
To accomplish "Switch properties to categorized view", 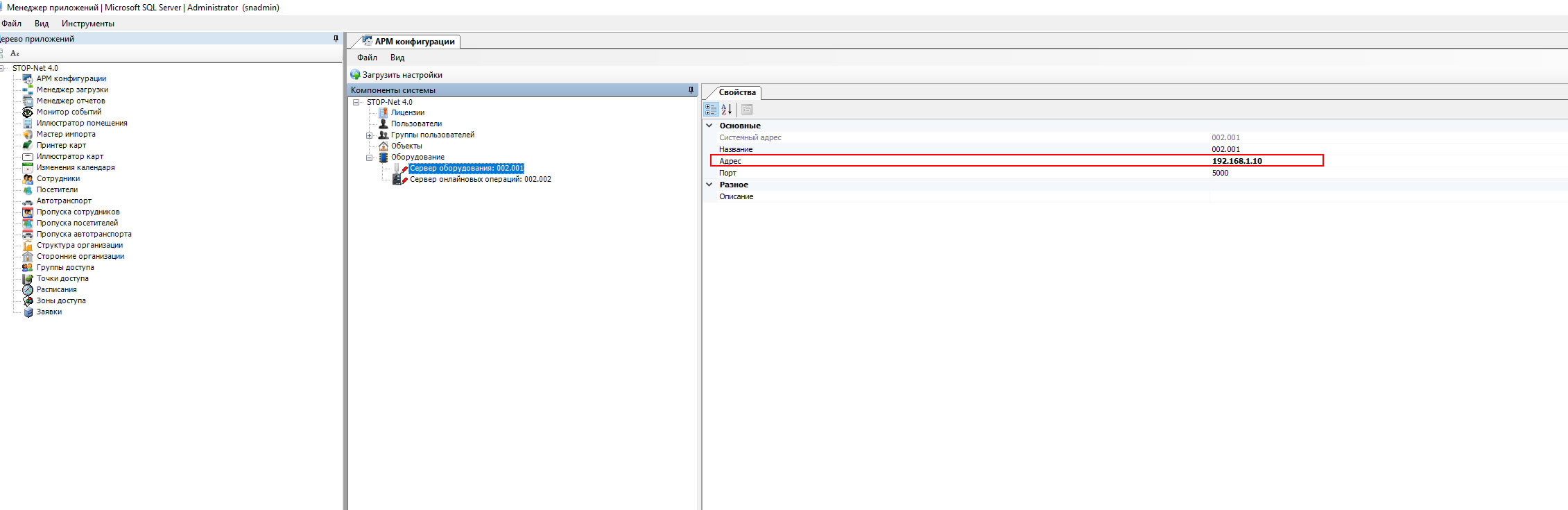I will [711, 109].
